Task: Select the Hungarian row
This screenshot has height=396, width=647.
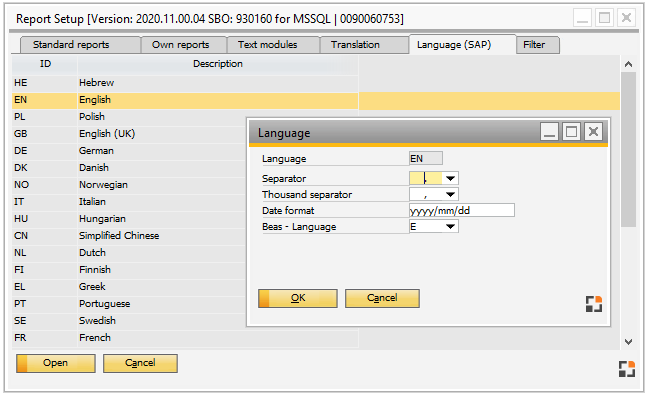Action: 129,219
